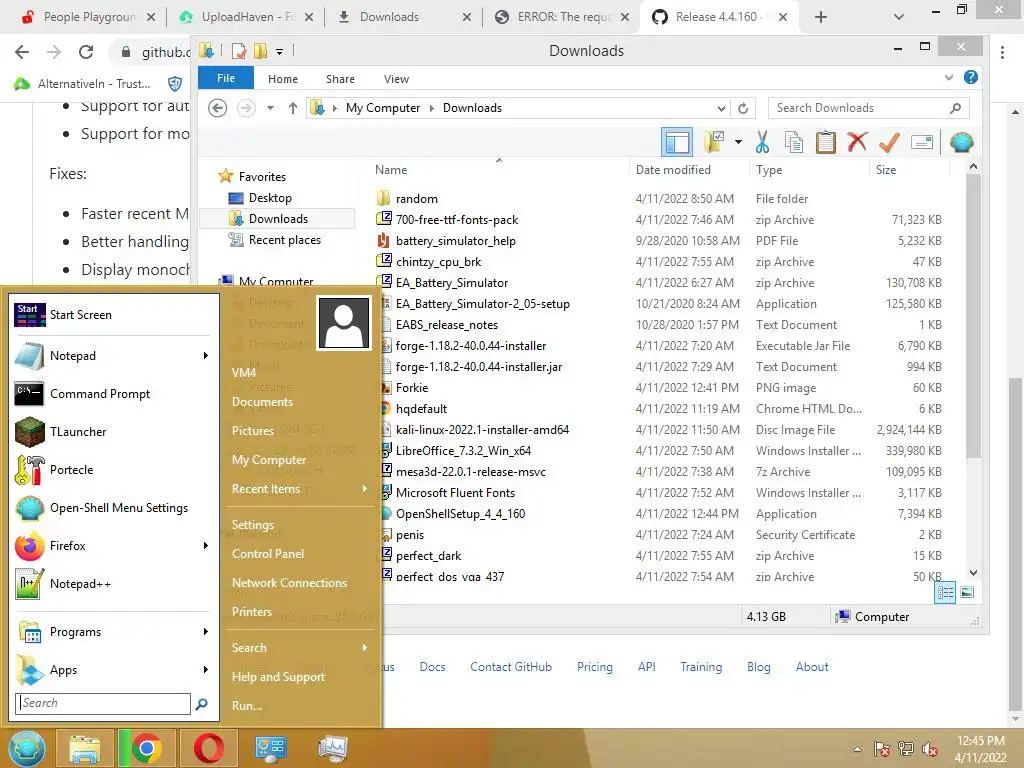
Task: Expand the Explorer ribbon chevron
Action: (x=949, y=77)
